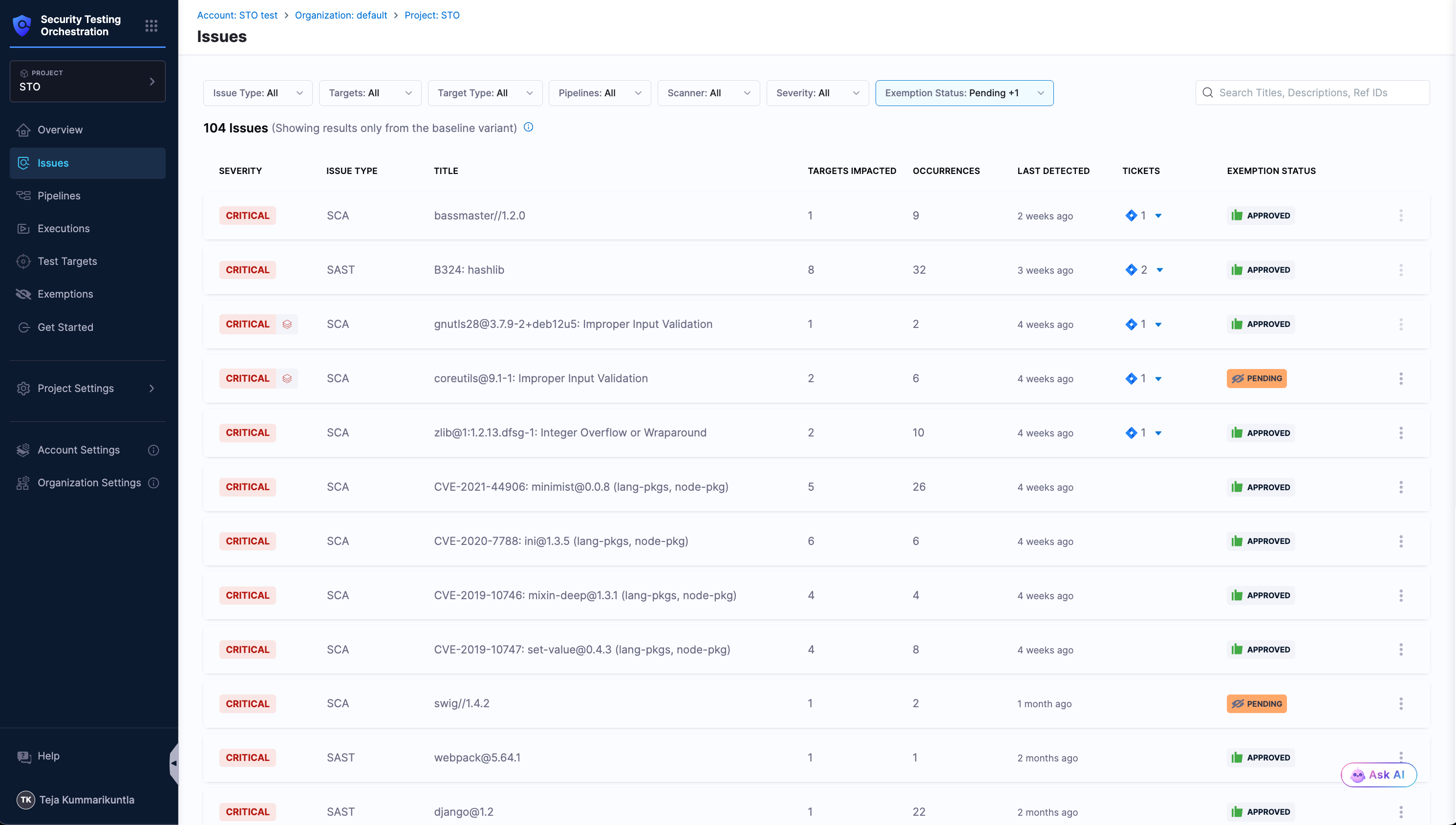Go to Exemptions in the sidebar
This screenshot has width=1456, height=825.
click(65, 294)
